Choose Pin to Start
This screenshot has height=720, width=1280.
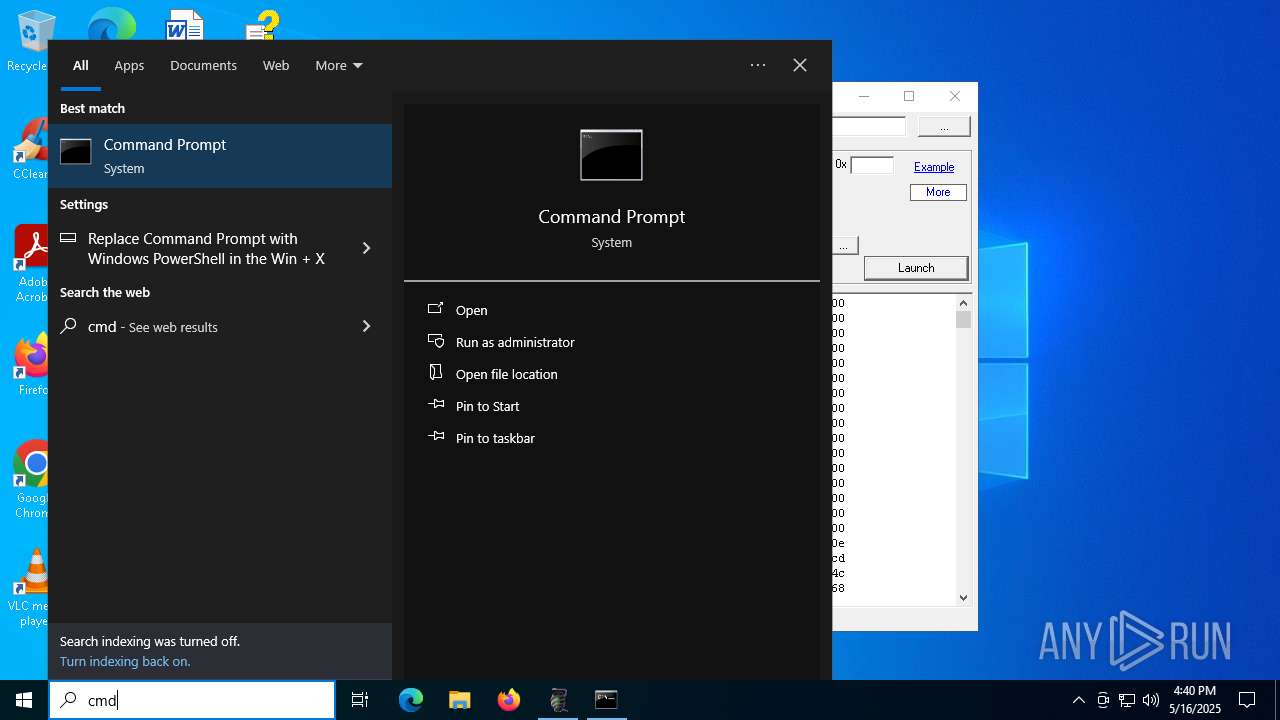tap(487, 406)
